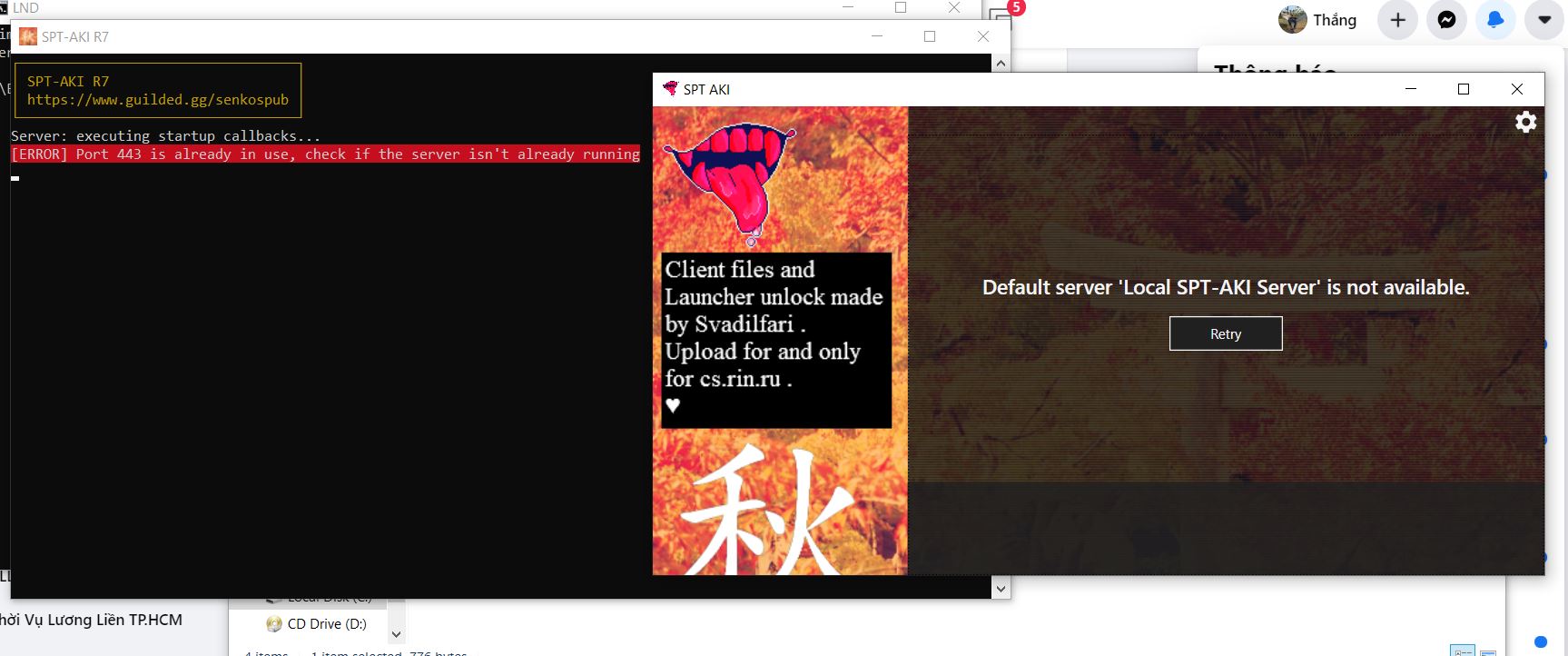
Task: Open Facebook account dropdown arrow
Action: tap(1543, 20)
